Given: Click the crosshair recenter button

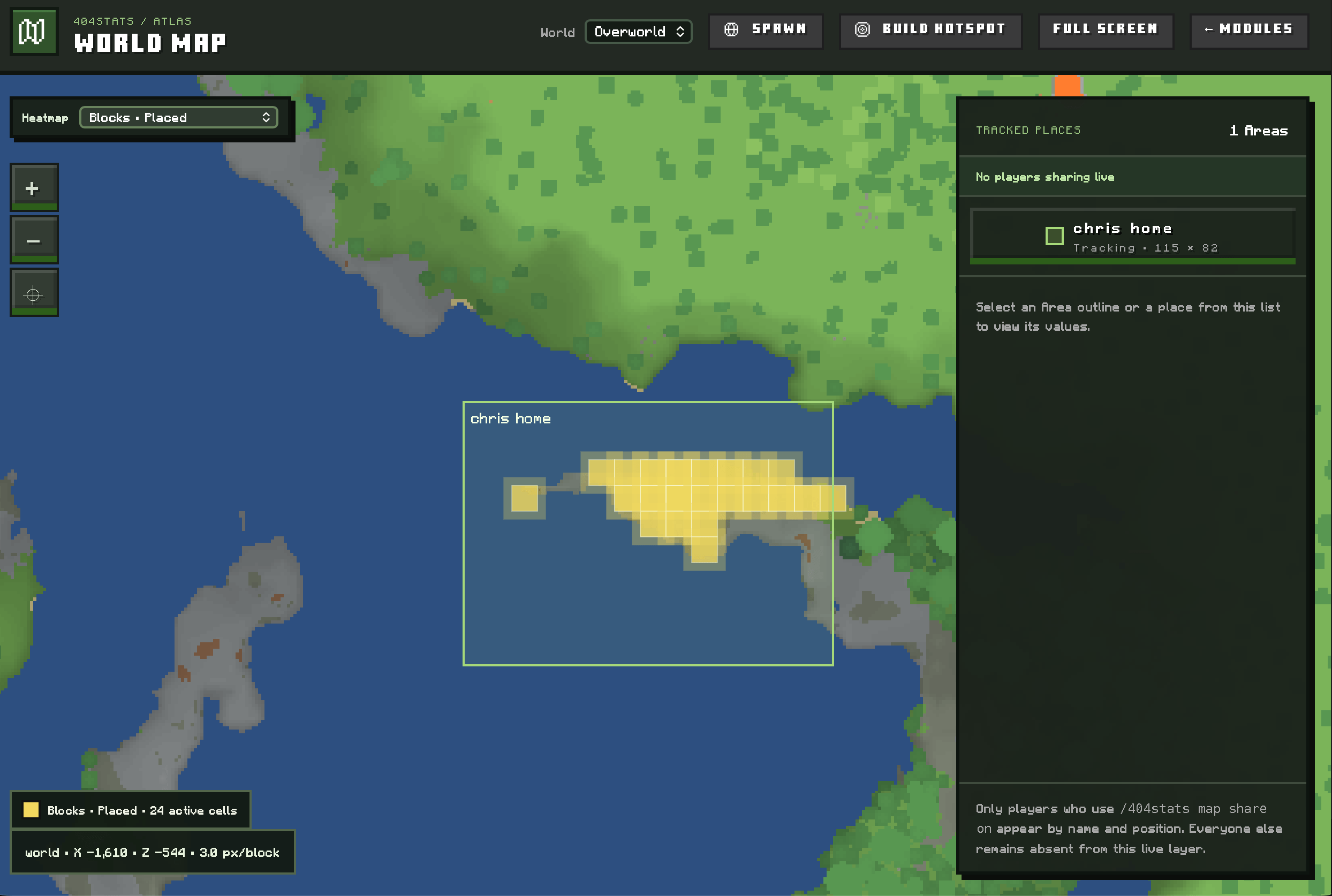Looking at the screenshot, I should click(34, 293).
